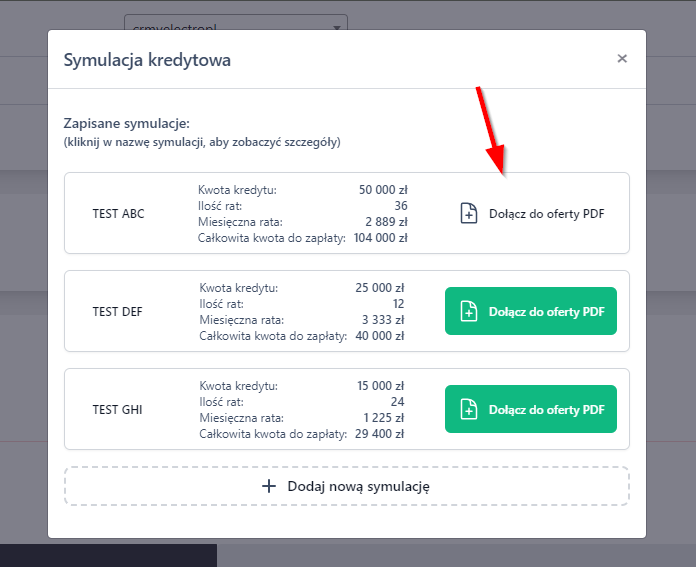Click the 29 400 zł total amount value
The height and width of the screenshot is (567, 696).
382,434
